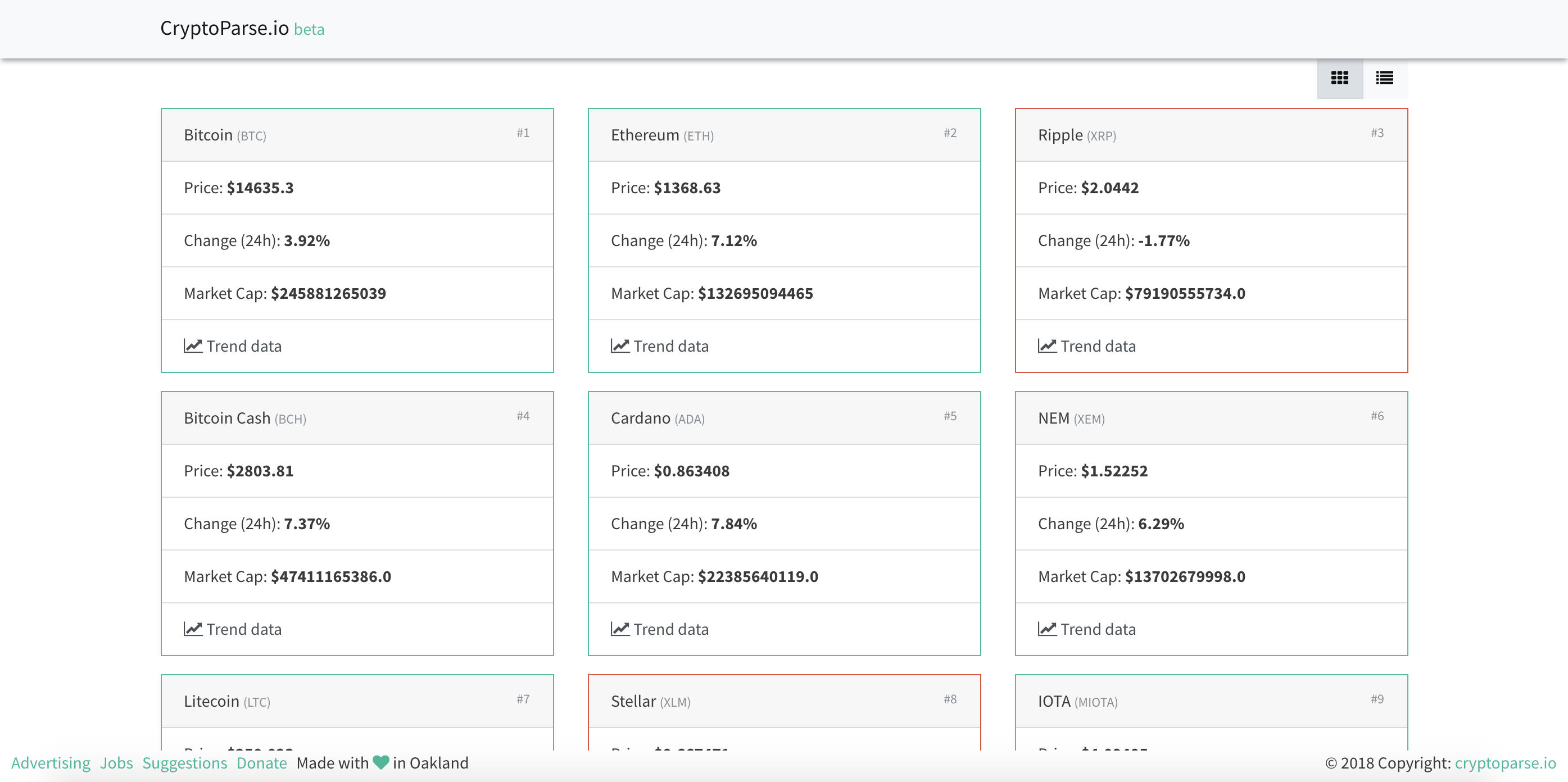Select the grid view icon
The image size is (1568, 782).
(1339, 78)
